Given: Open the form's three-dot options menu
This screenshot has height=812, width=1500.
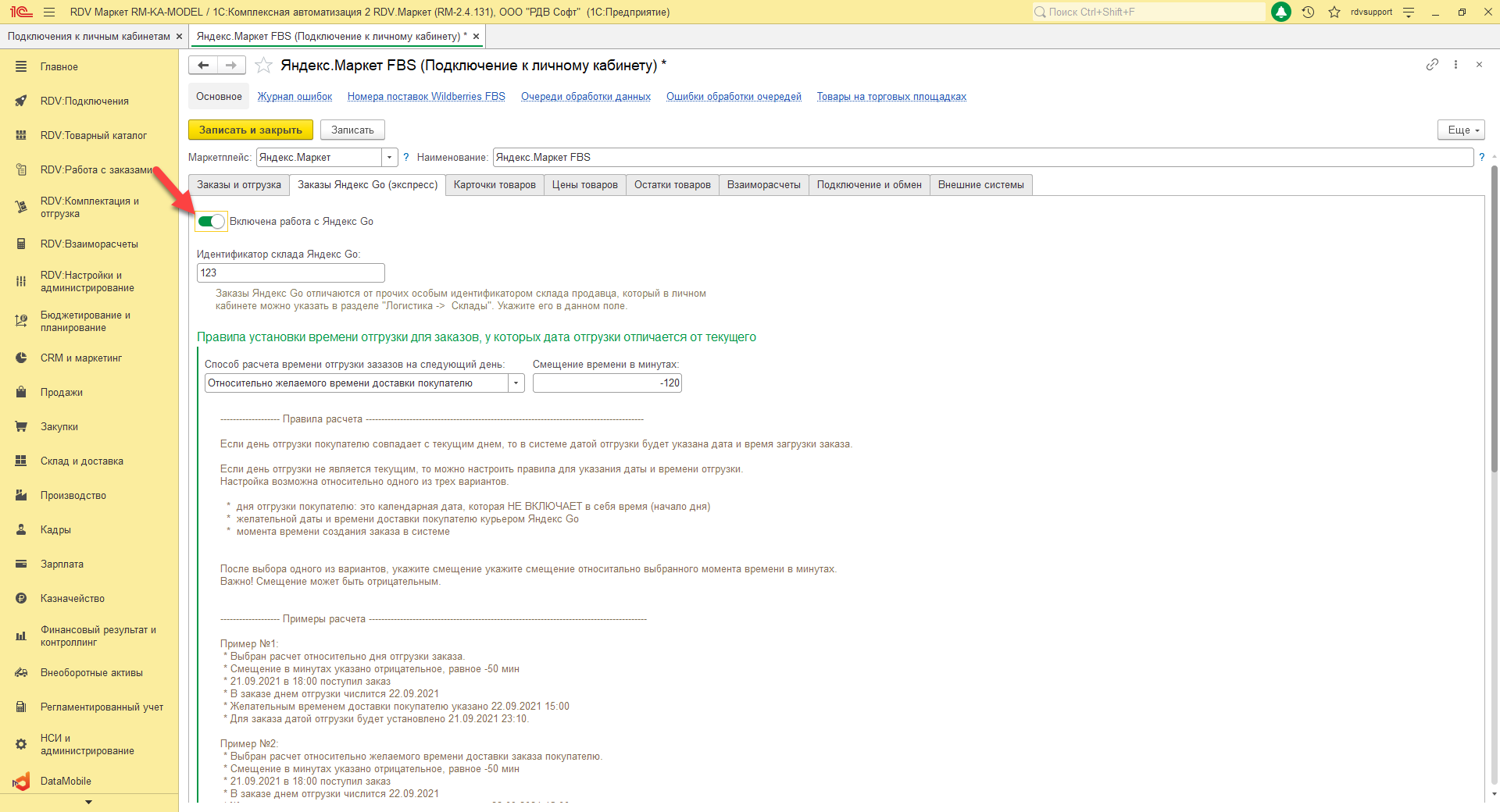Looking at the screenshot, I should tap(1455, 65).
